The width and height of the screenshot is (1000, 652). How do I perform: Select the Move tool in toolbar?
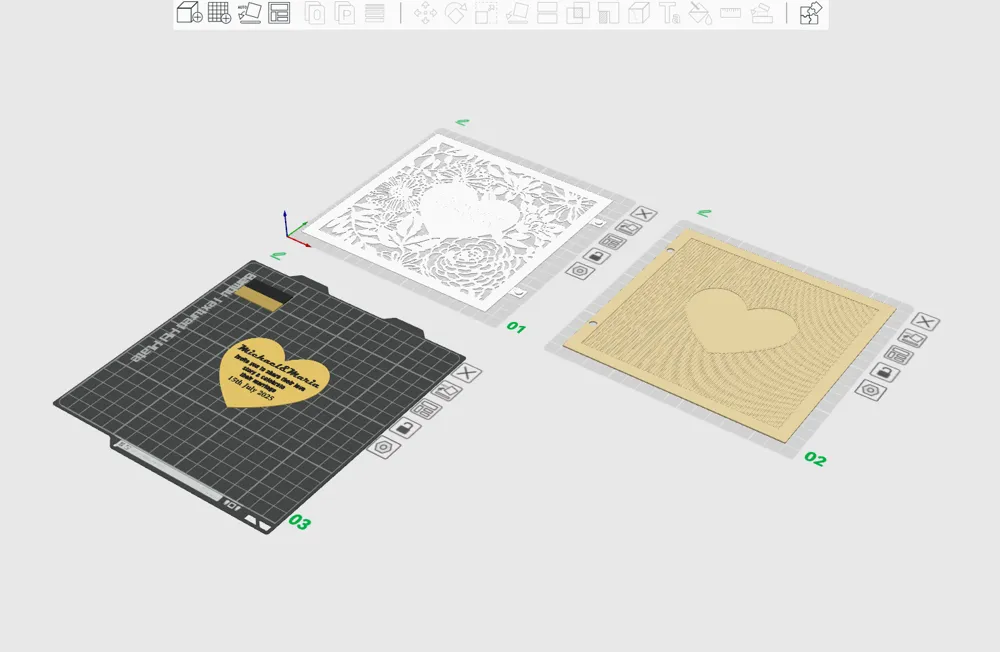[x=425, y=13]
